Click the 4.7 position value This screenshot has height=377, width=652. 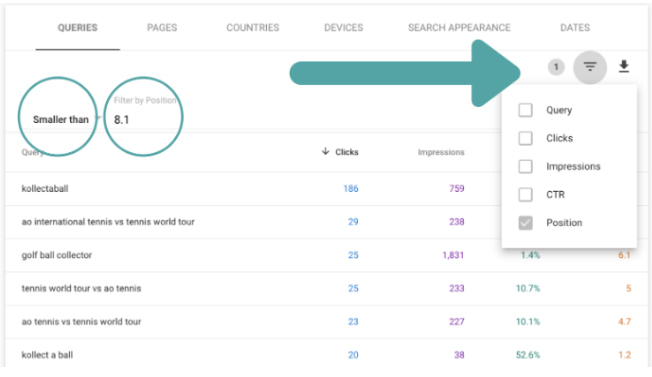[625, 322]
